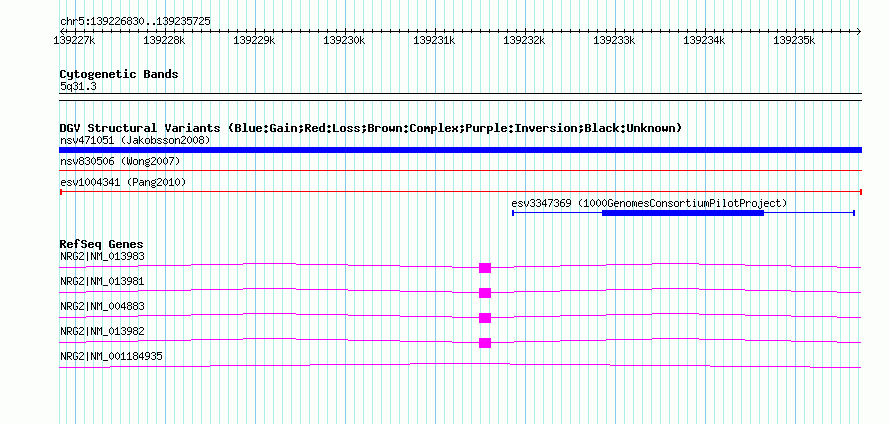Click the 139231k ruler tick label
The width and height of the screenshot is (890, 424).
[434, 40]
